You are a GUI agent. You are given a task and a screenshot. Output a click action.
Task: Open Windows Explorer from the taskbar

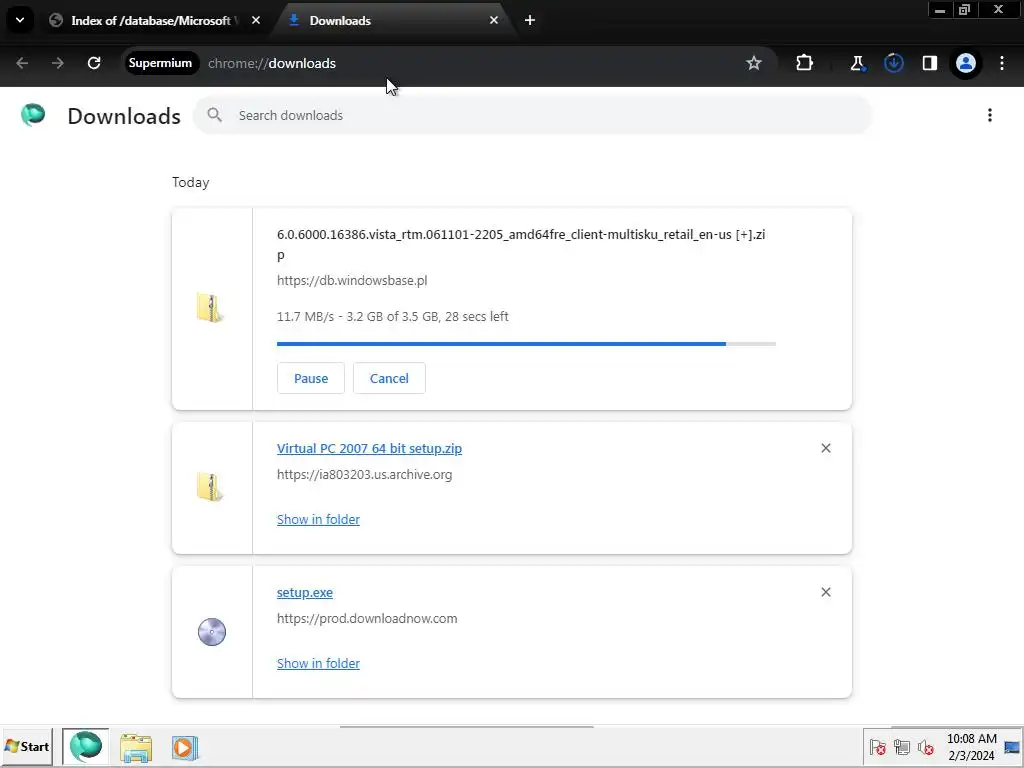pyautogui.click(x=136, y=747)
